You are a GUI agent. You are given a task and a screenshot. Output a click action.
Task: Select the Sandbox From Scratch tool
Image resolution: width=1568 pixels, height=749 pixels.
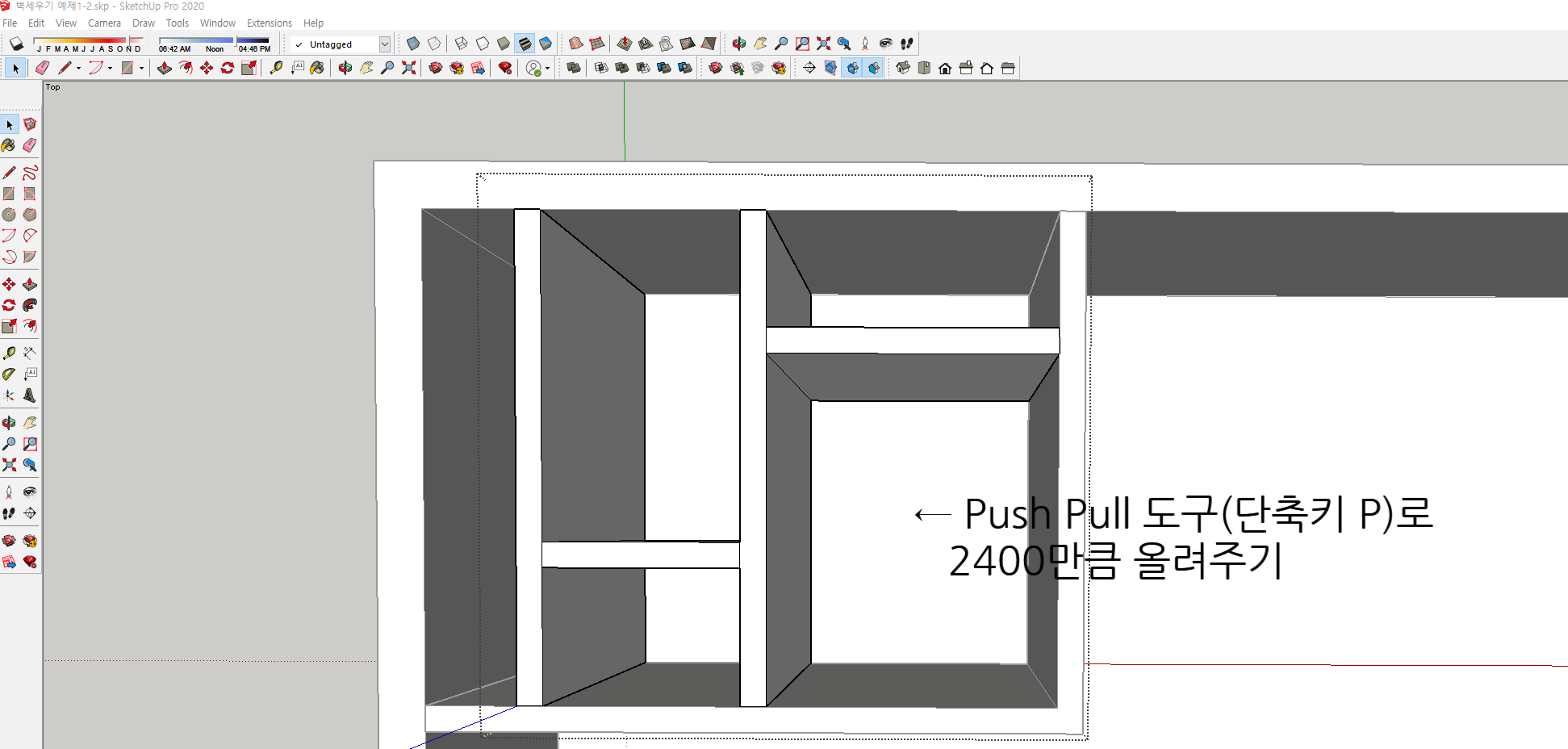(597, 44)
